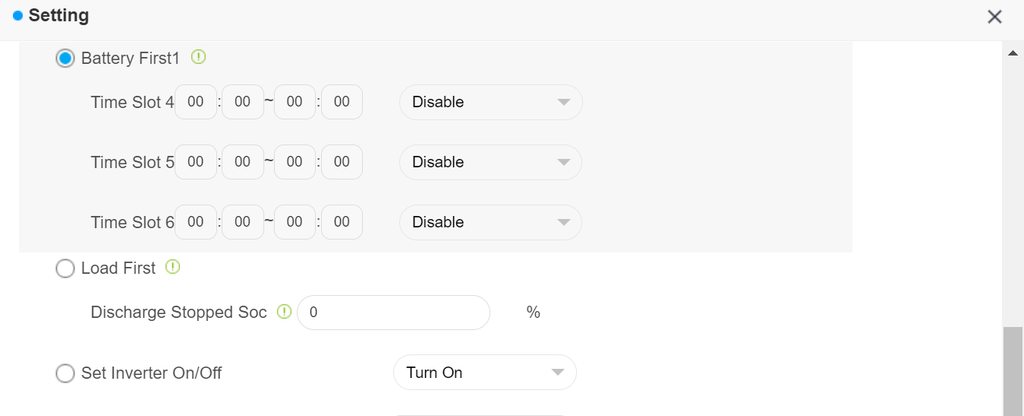Click Time Slot 6 start hour field

point(196,222)
